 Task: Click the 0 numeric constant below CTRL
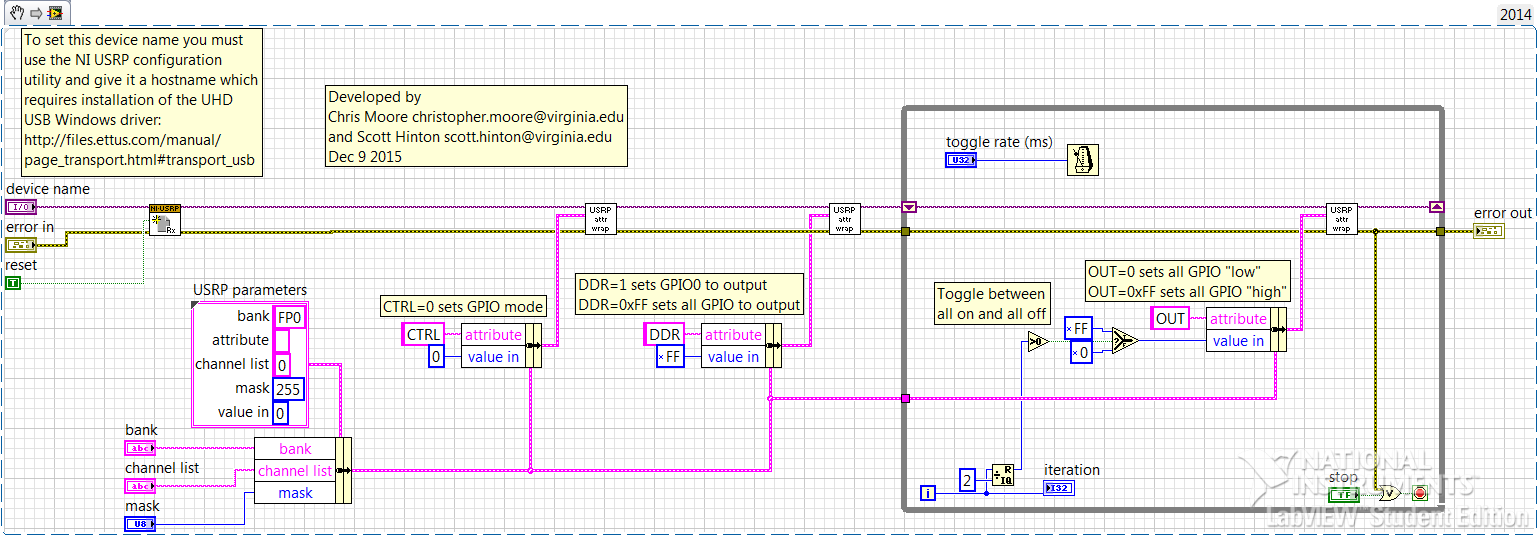(436, 356)
